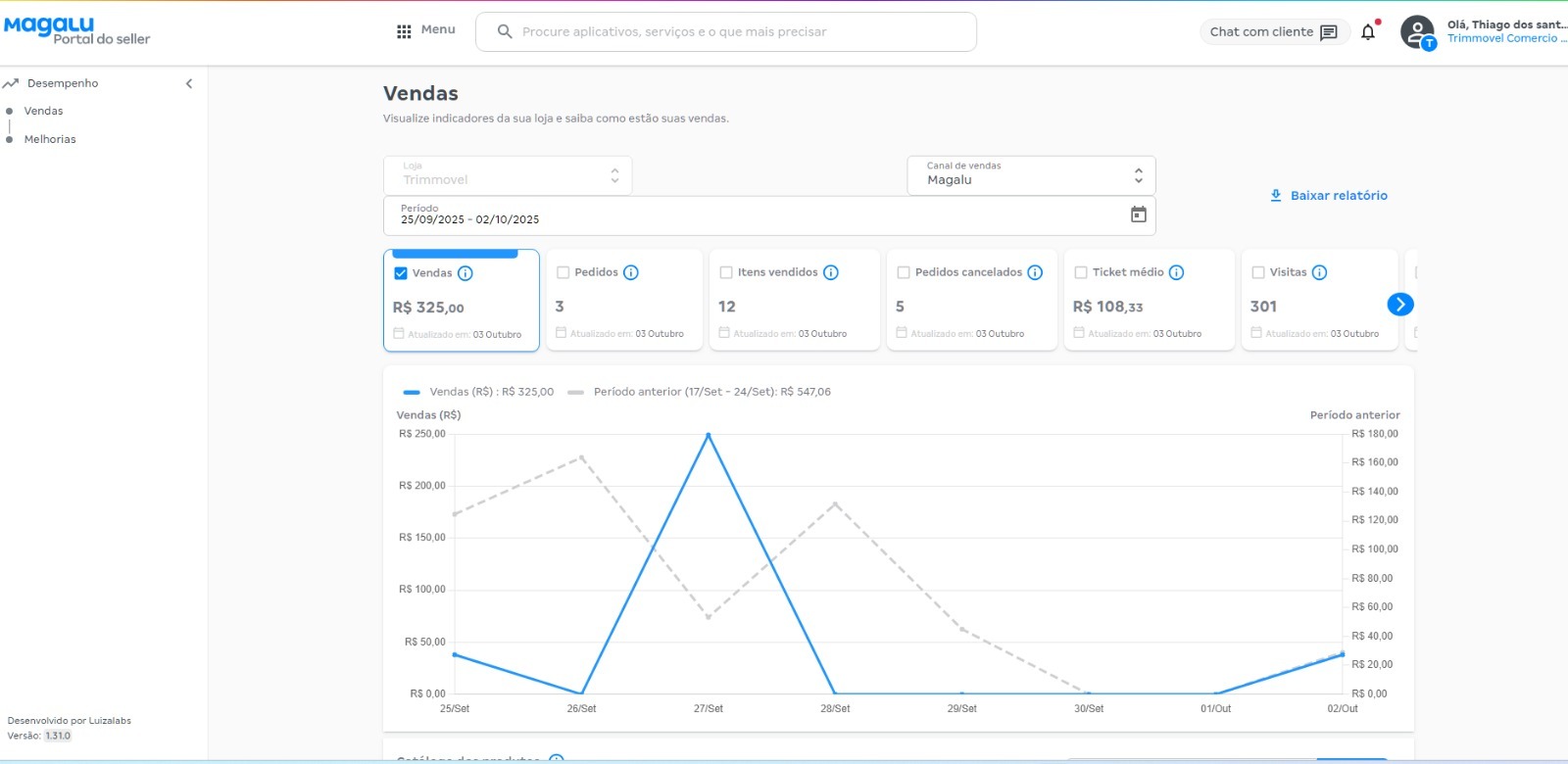Click the R$ 325,00 Vendas value

click(428, 308)
